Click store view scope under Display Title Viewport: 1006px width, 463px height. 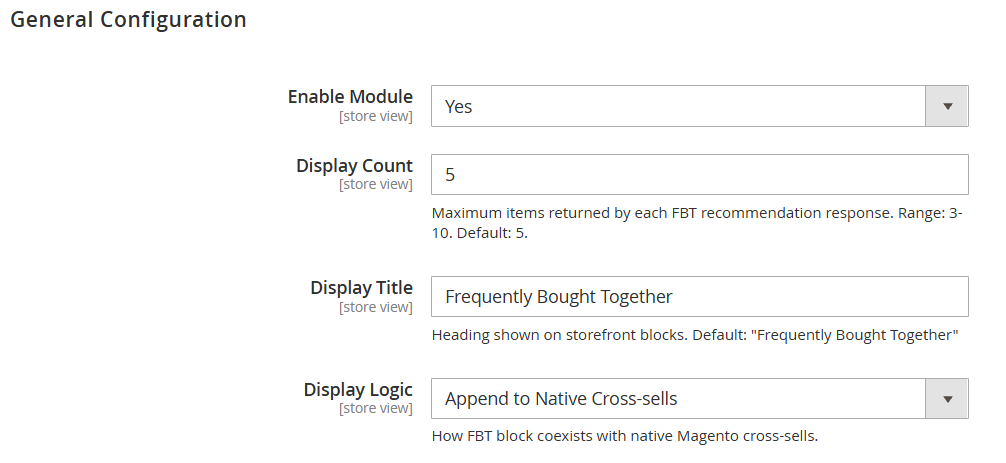tap(376, 307)
